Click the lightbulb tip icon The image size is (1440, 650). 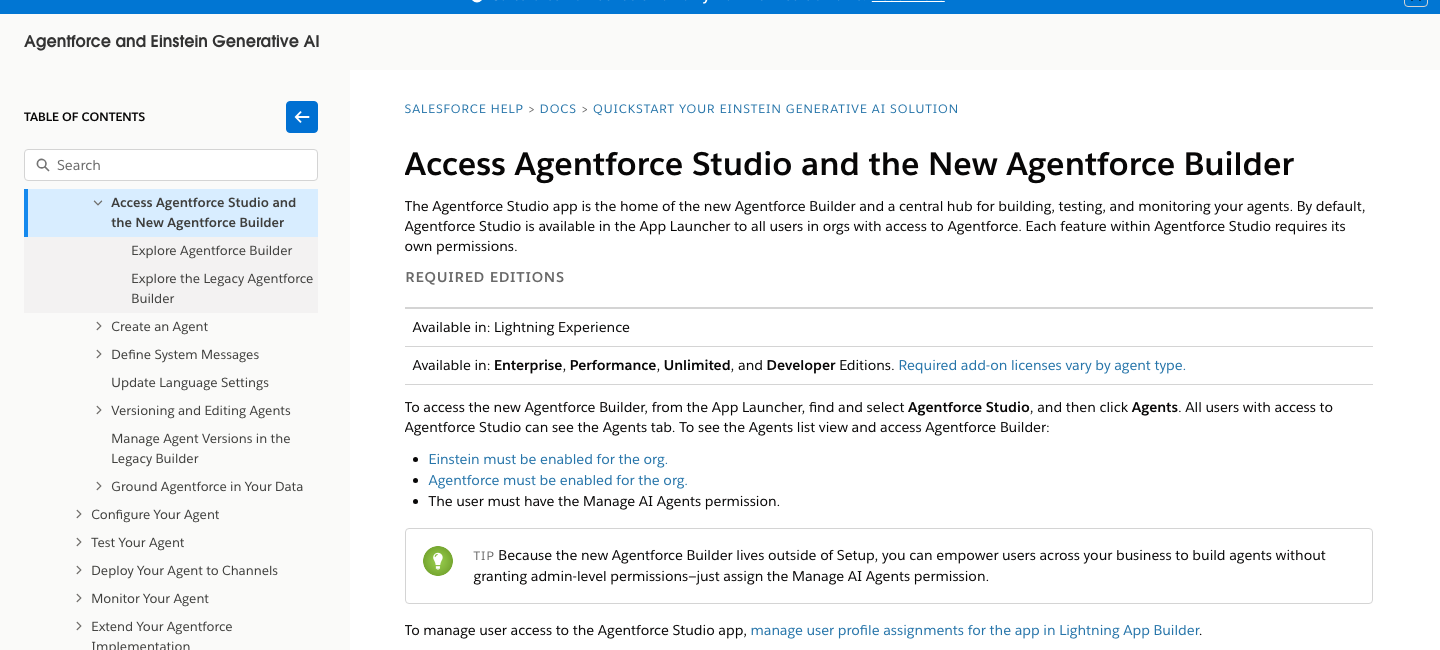(x=438, y=561)
